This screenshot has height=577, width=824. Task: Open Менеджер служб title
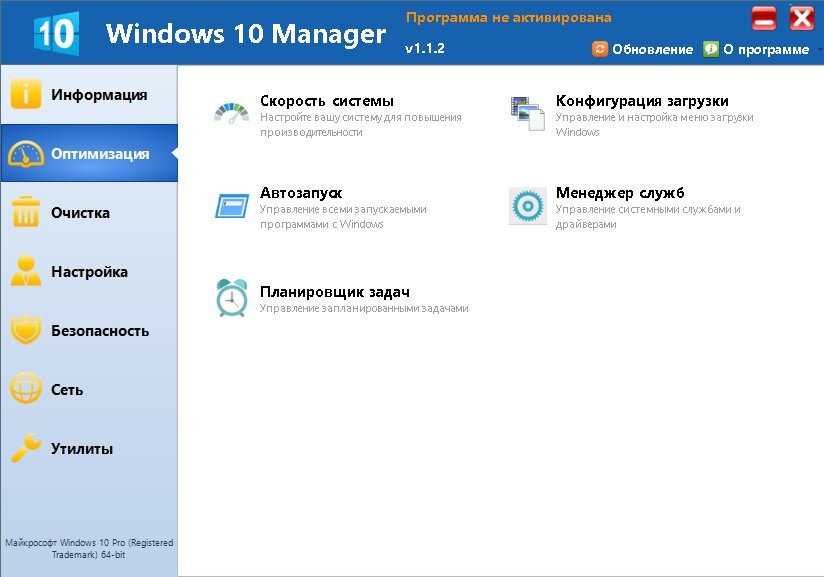pos(620,193)
